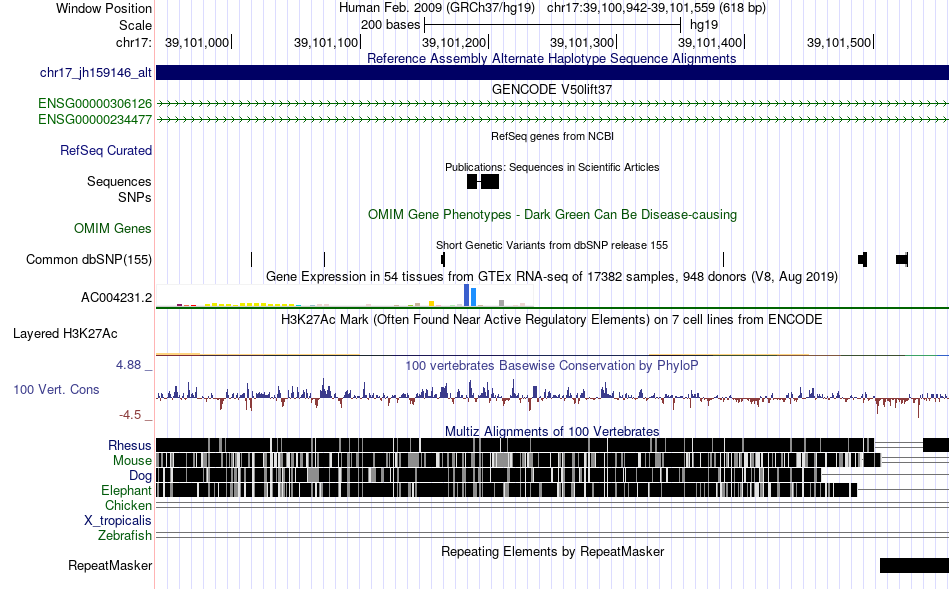Image resolution: width=950 pixels, height=589 pixels.
Task: Click the Dog species label
Action: [x=140, y=476]
